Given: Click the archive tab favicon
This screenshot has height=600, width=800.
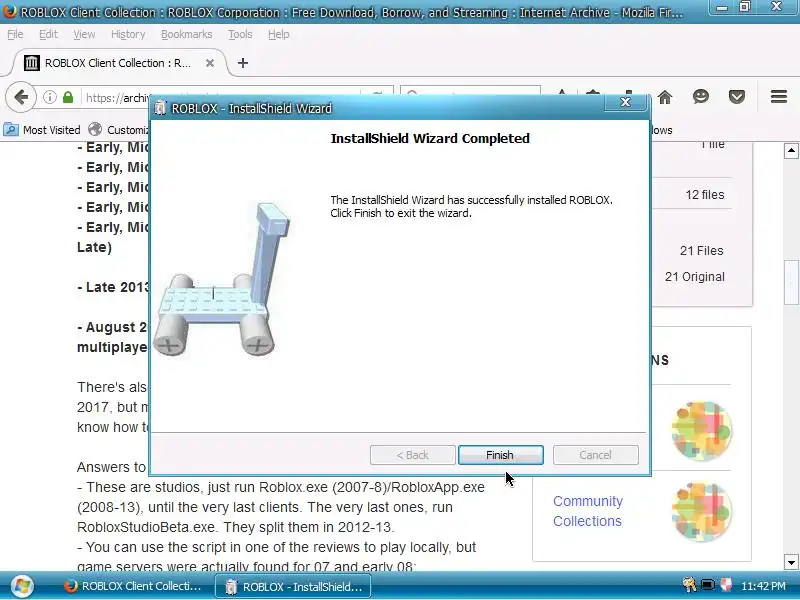Looking at the screenshot, I should tap(32, 63).
